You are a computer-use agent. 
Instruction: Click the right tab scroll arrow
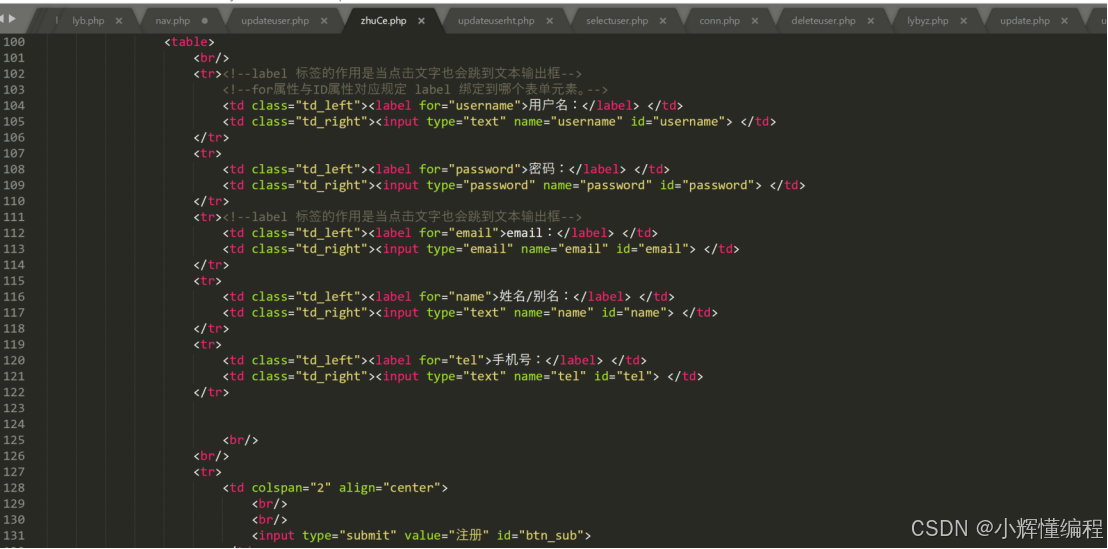coord(14,19)
